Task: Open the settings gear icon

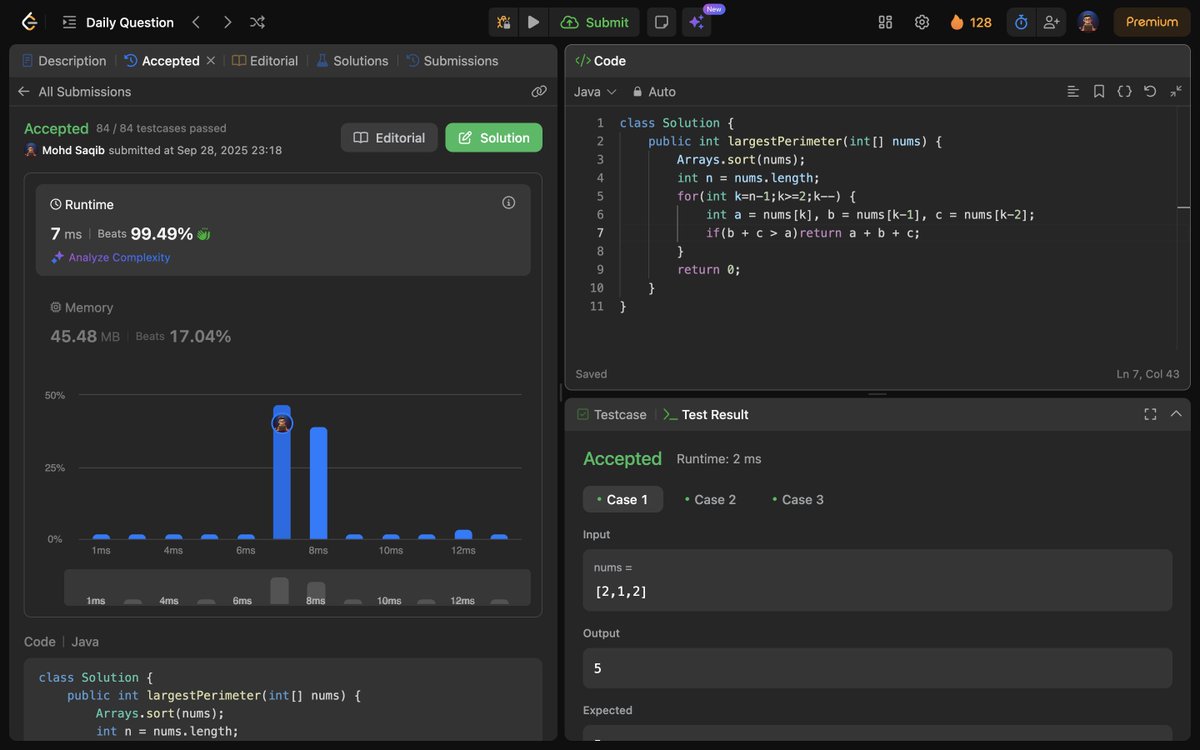Action: (x=922, y=22)
